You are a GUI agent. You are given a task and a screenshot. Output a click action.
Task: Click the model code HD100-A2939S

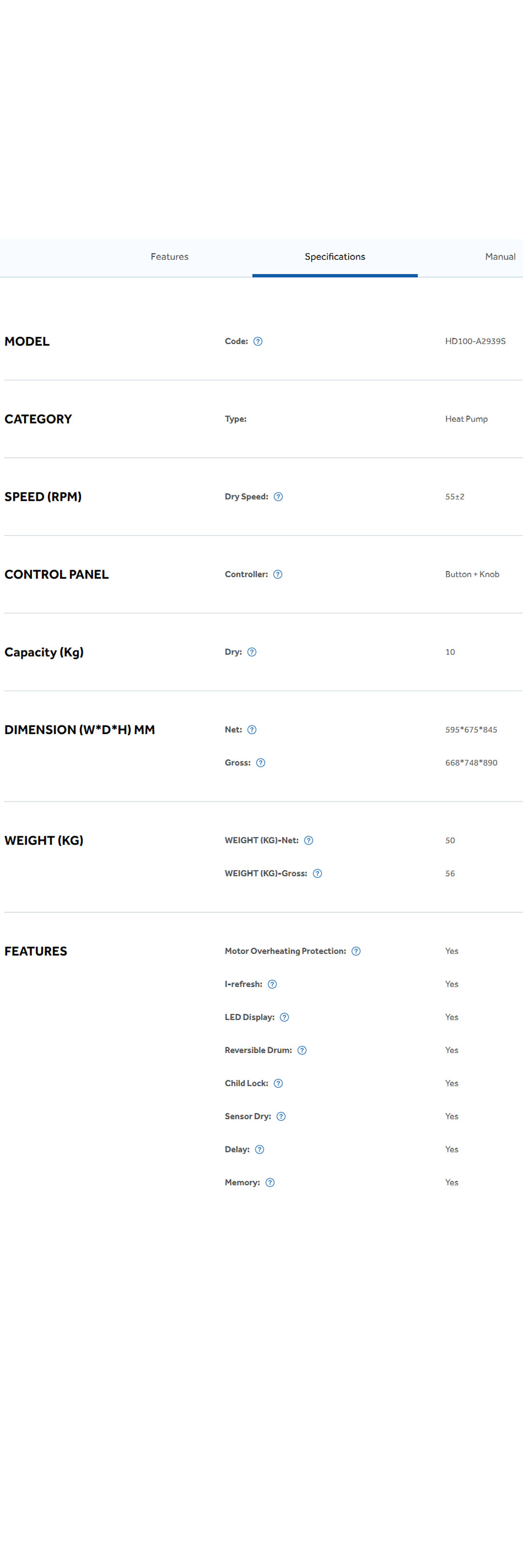tap(475, 342)
